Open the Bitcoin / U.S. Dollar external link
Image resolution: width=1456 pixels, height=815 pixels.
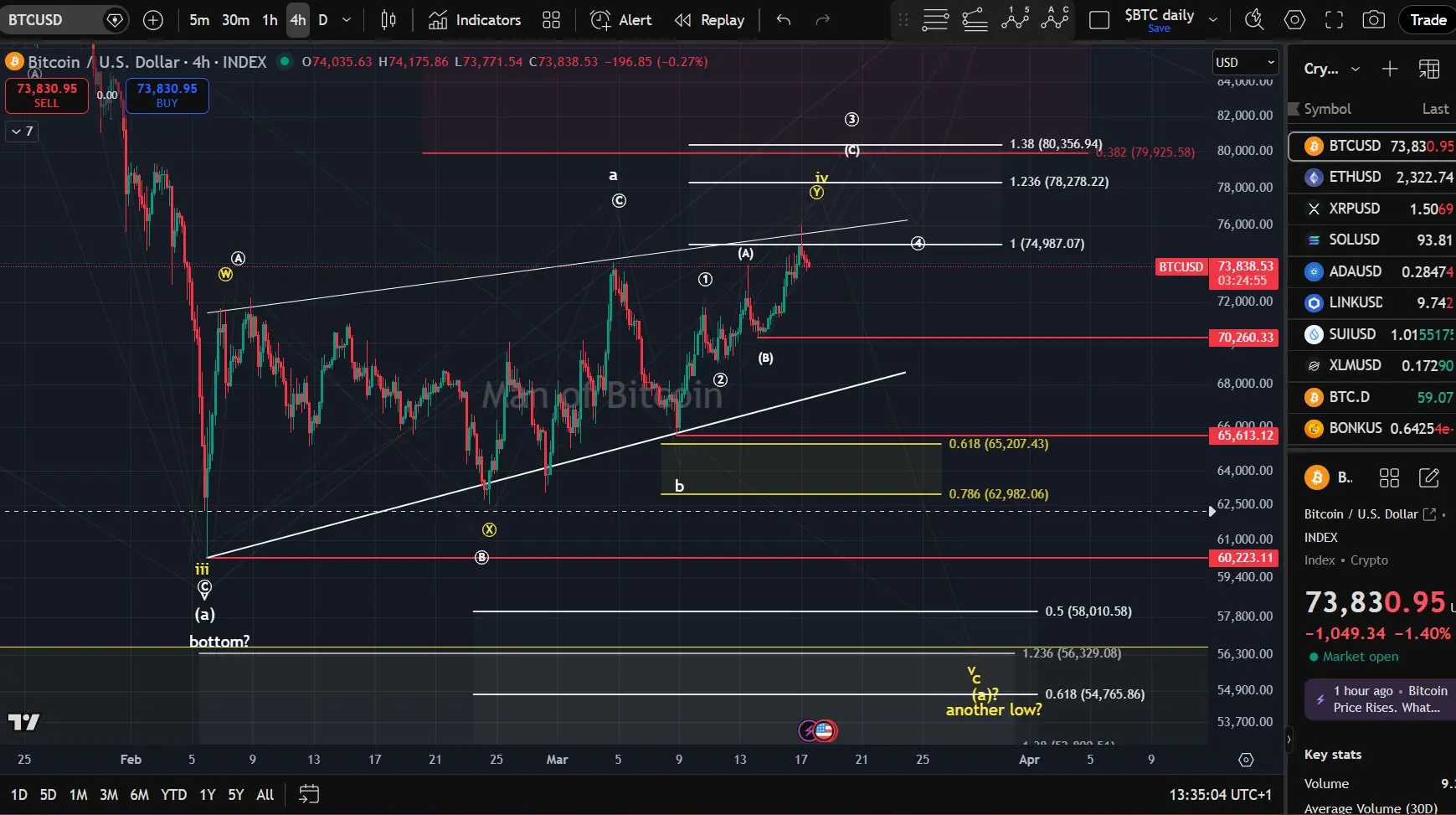pos(1429,514)
